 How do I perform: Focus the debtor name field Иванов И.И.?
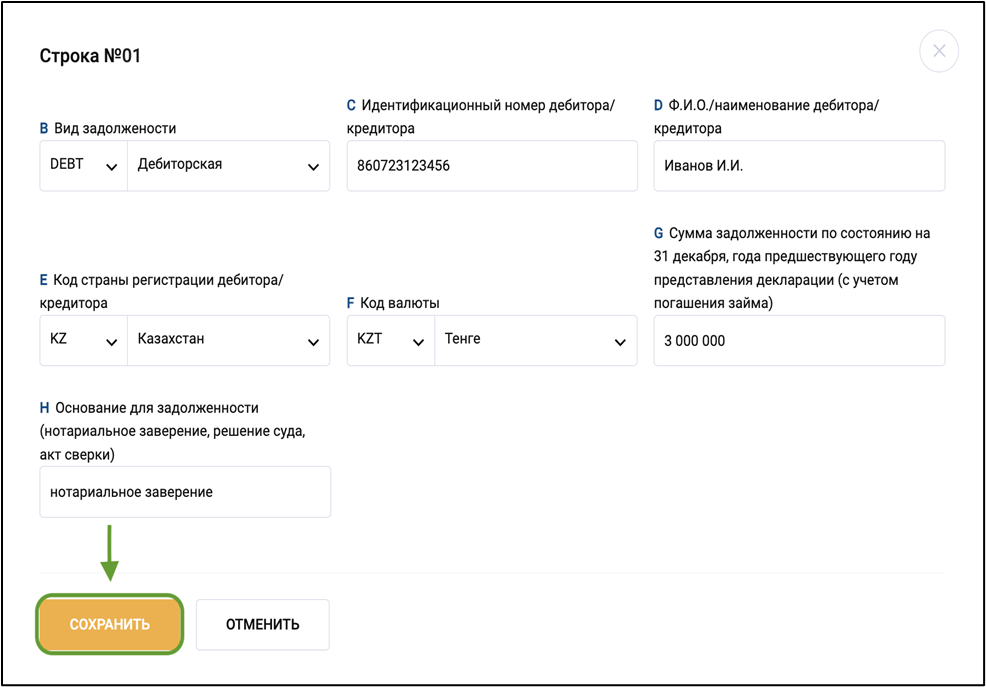[798, 166]
